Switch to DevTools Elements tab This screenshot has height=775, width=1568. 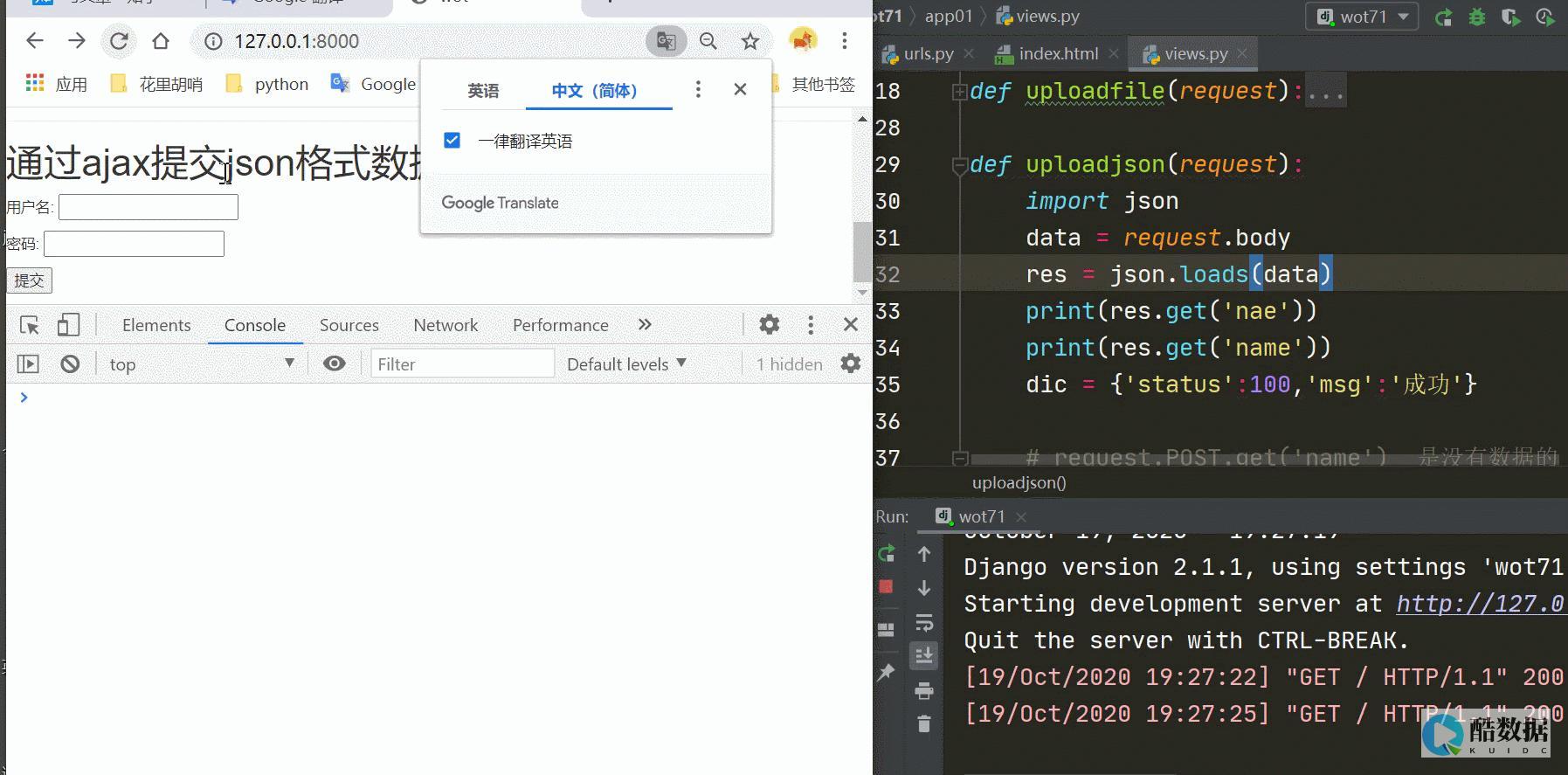156,325
